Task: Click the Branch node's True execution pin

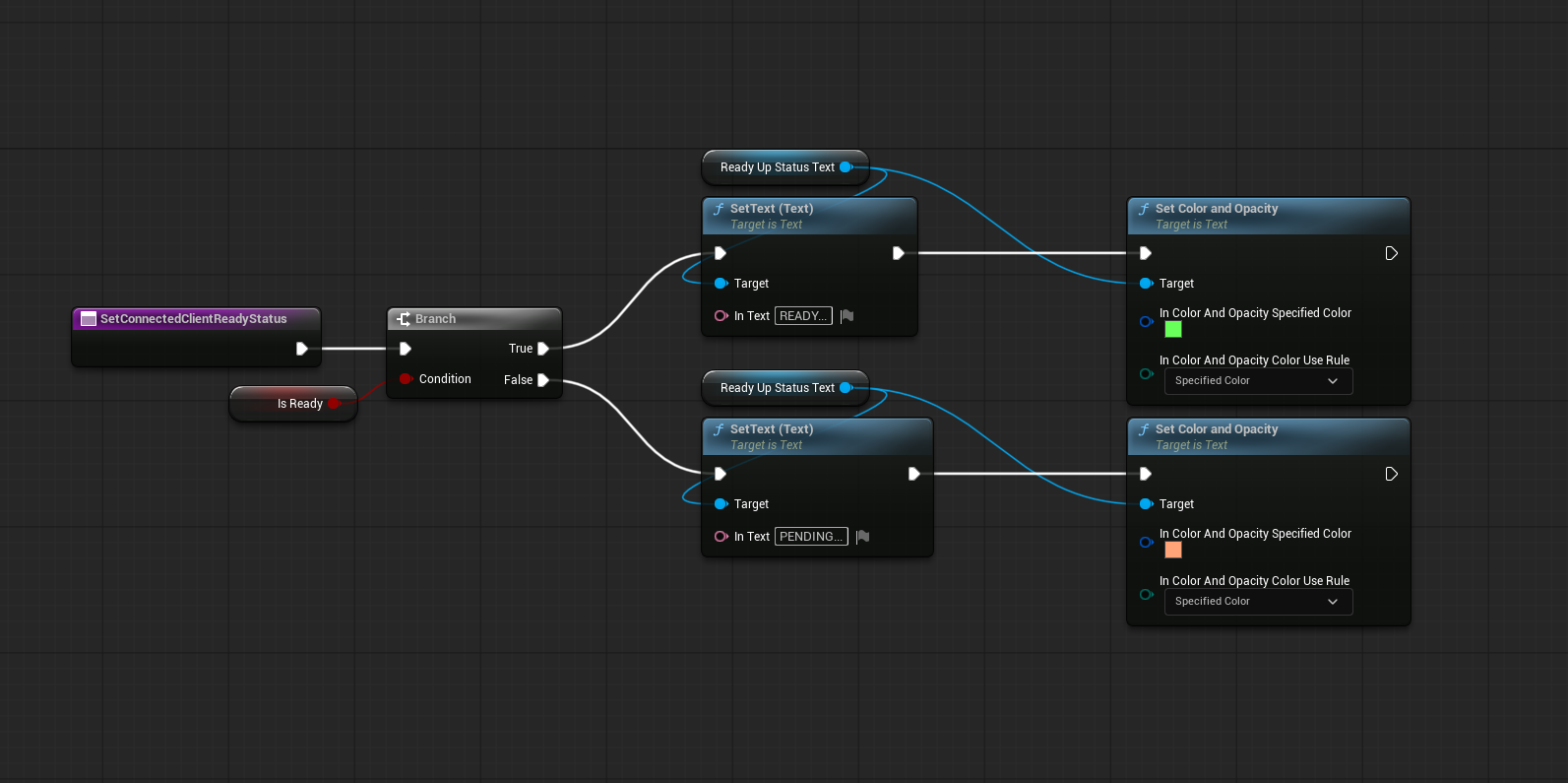Action: 542,349
